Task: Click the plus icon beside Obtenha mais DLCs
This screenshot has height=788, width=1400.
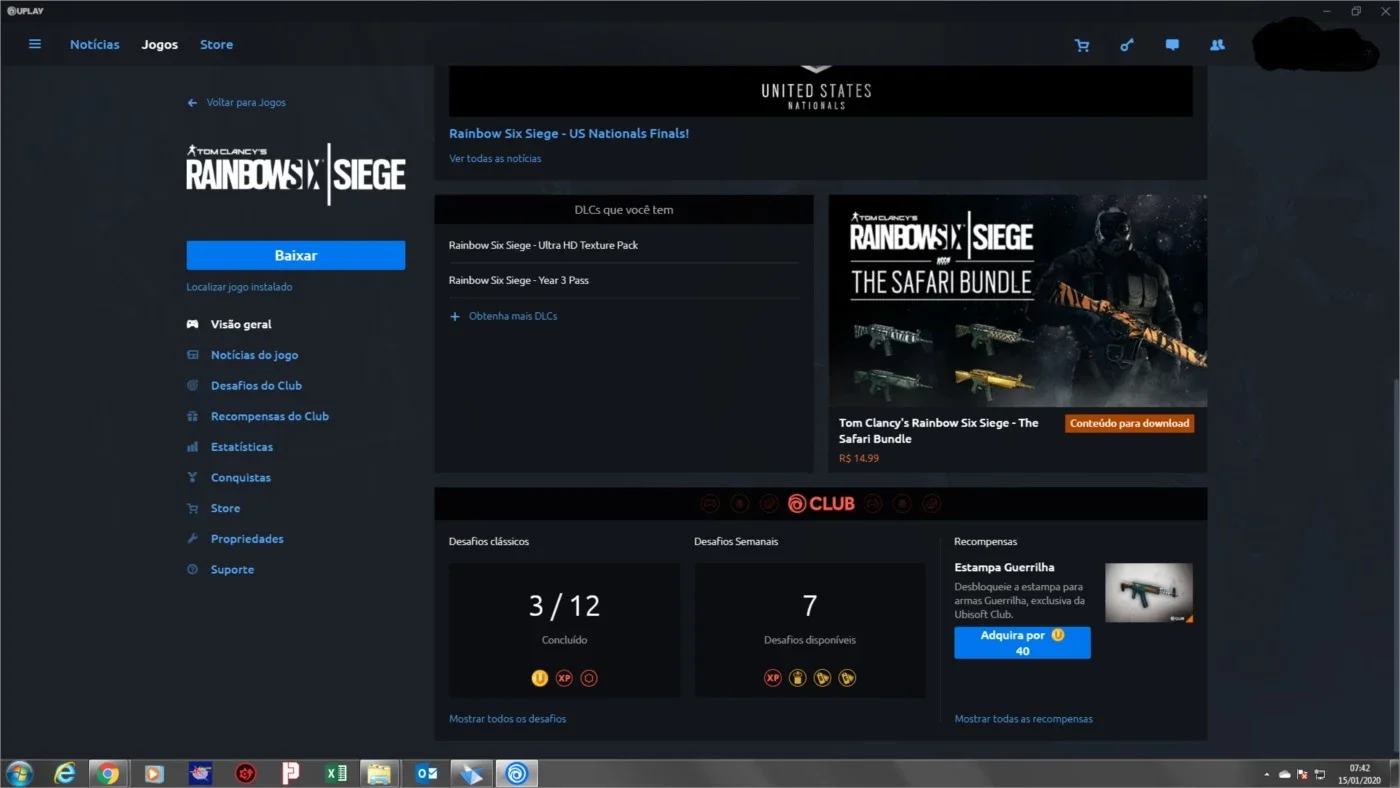Action: [x=455, y=316]
